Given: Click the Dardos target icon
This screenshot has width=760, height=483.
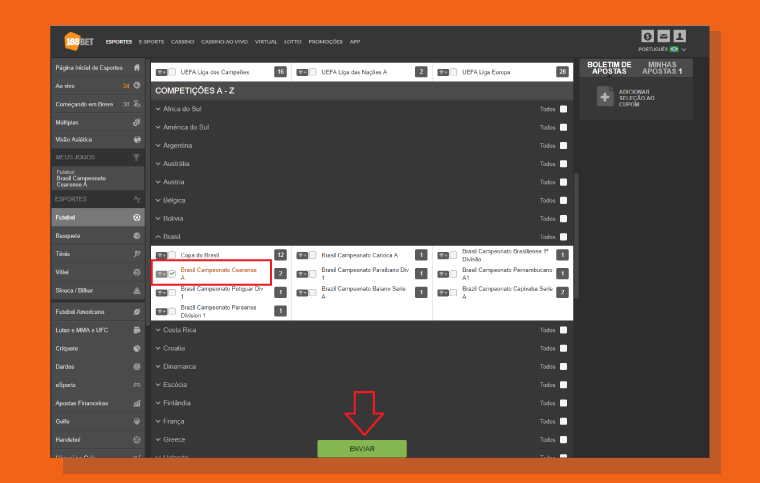Looking at the screenshot, I should [137, 367].
